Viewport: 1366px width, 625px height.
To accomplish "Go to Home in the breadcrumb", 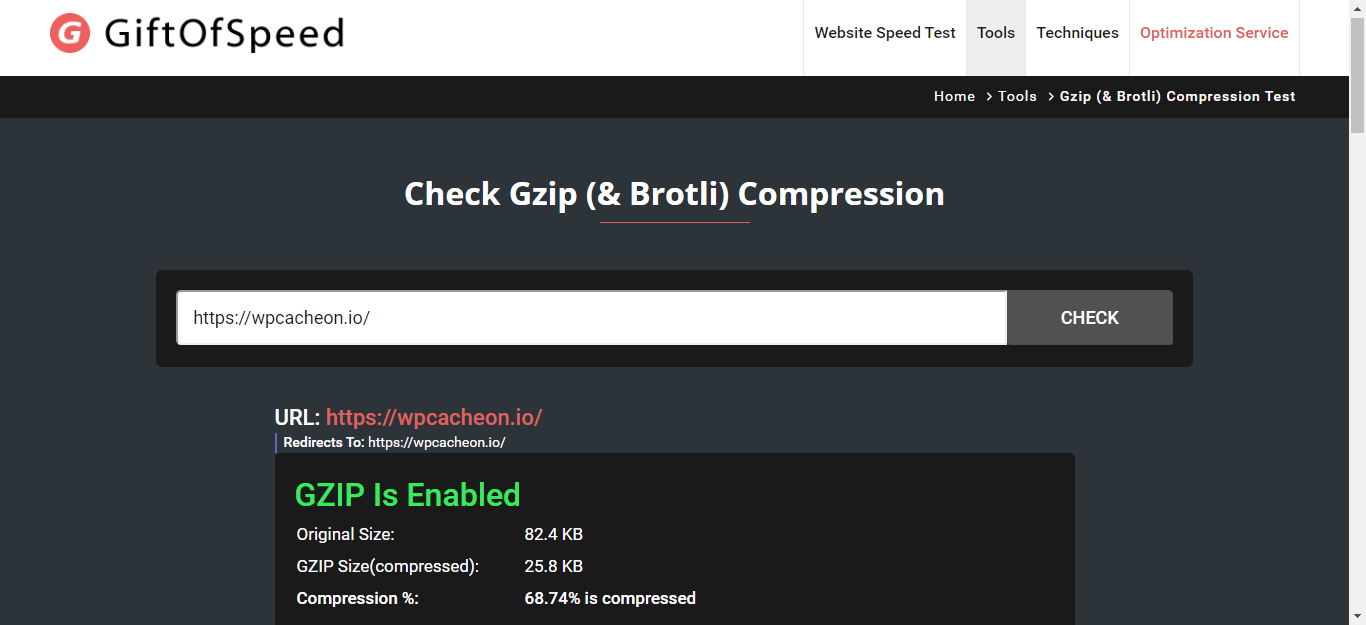I will (x=954, y=96).
